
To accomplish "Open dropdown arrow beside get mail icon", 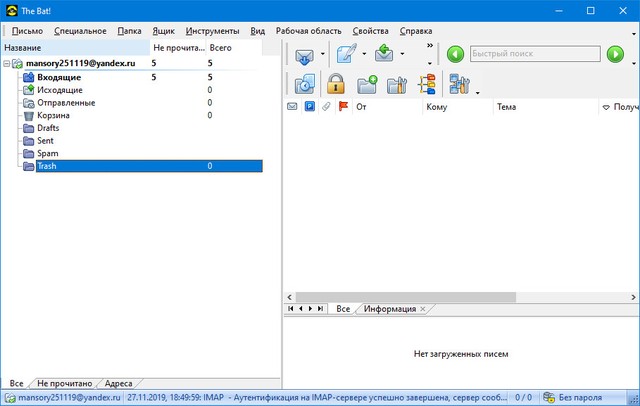I will tap(323, 55).
